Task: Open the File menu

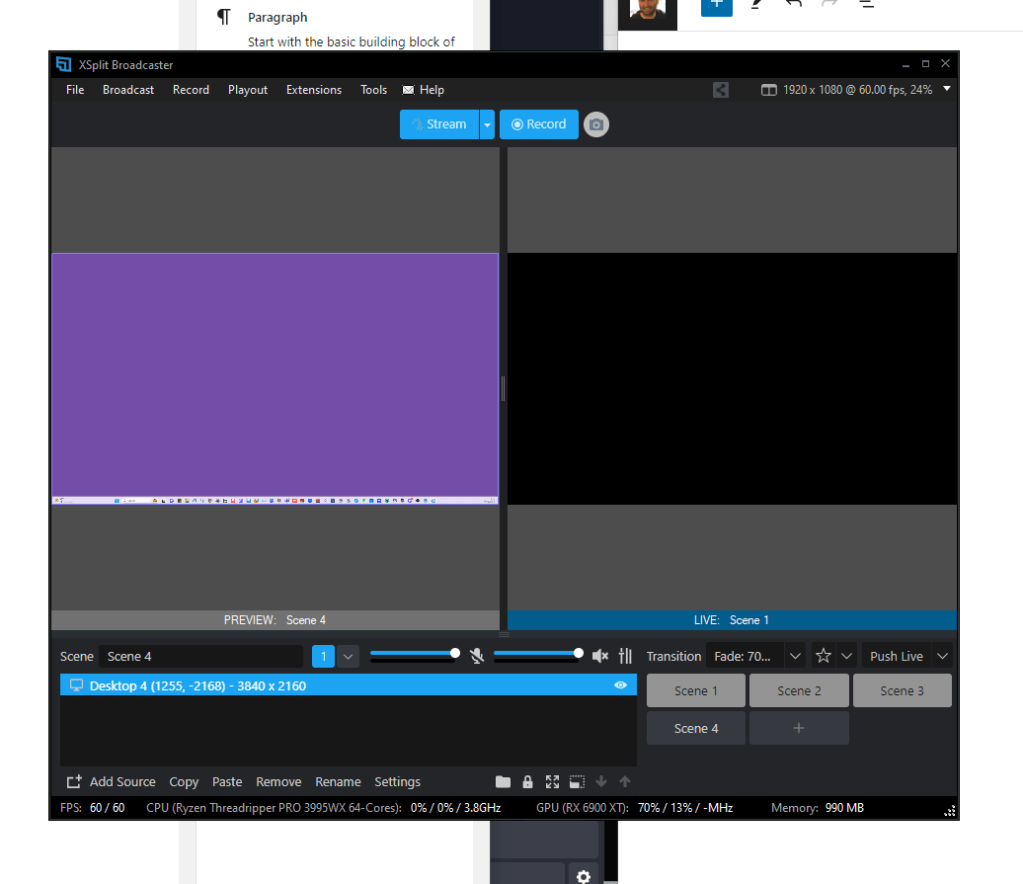Action: [x=75, y=90]
